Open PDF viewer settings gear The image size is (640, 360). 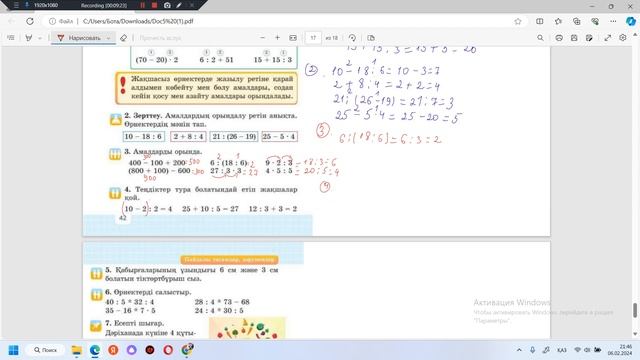[x=622, y=38]
